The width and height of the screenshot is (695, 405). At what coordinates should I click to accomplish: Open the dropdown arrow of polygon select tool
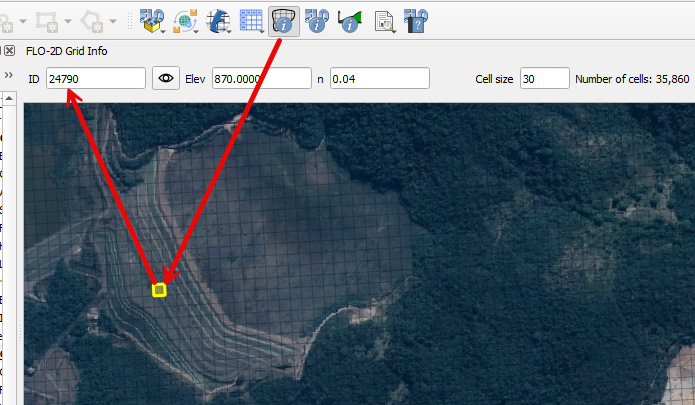[114, 20]
